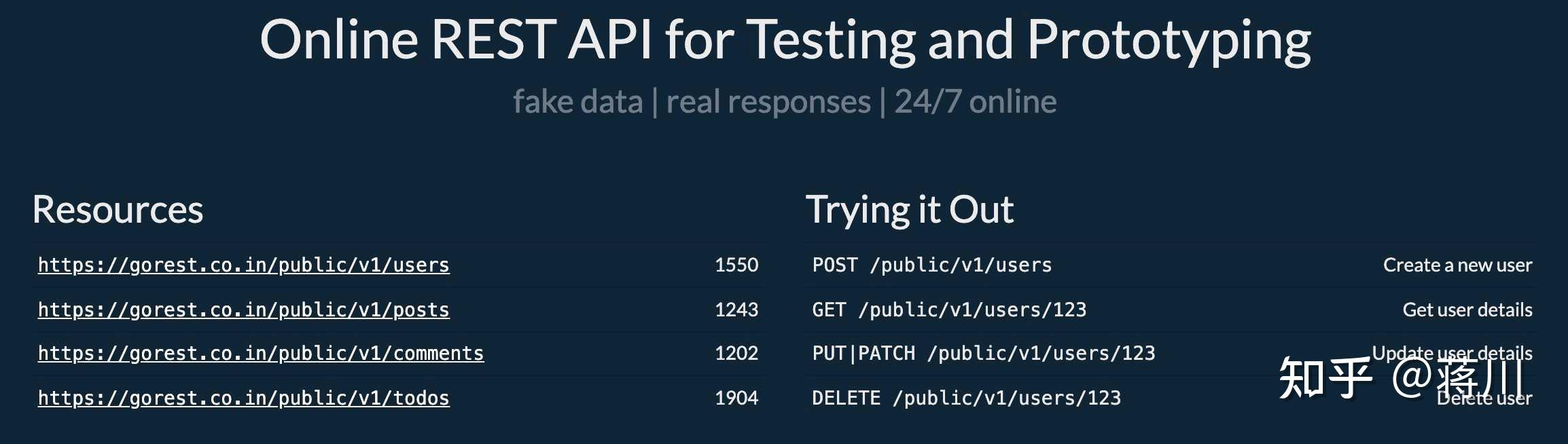Open the posts resource link
The image size is (1568, 444).
(x=243, y=310)
